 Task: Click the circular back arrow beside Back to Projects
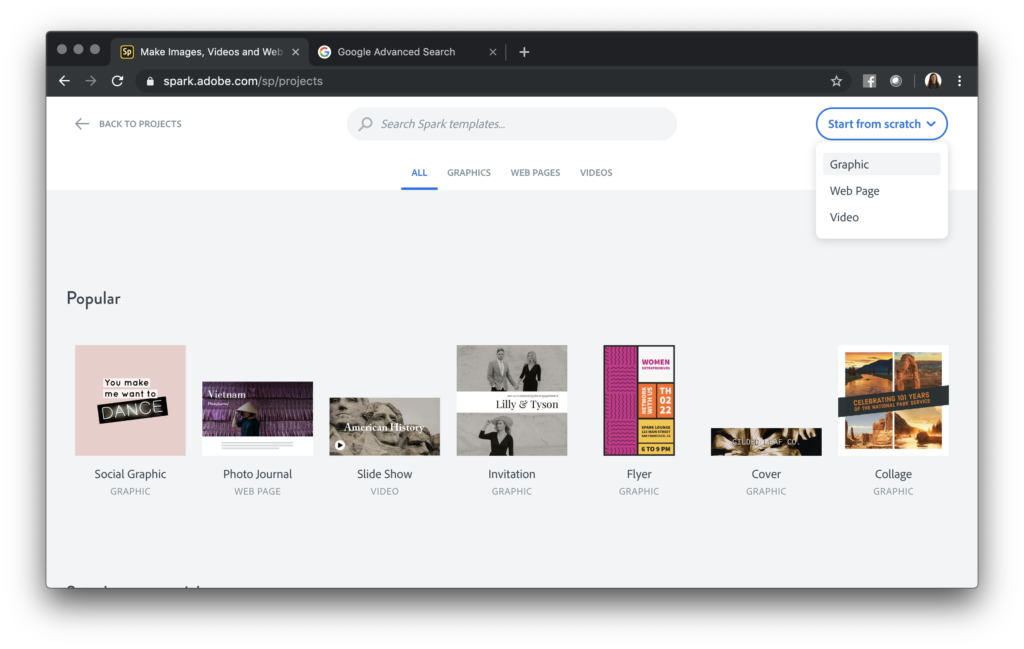point(82,123)
